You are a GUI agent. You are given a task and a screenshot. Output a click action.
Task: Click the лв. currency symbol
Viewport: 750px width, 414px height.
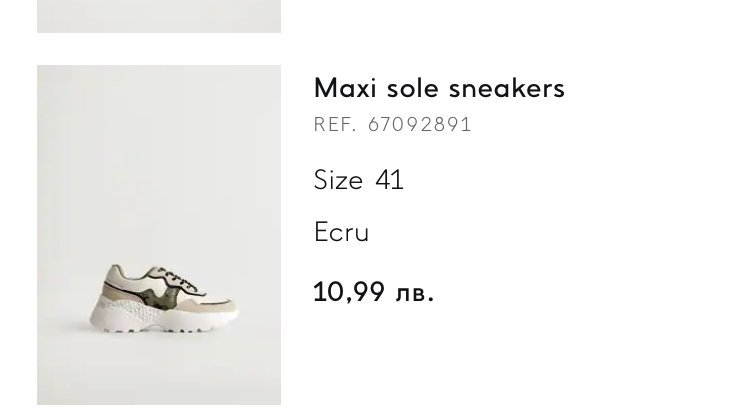point(415,293)
